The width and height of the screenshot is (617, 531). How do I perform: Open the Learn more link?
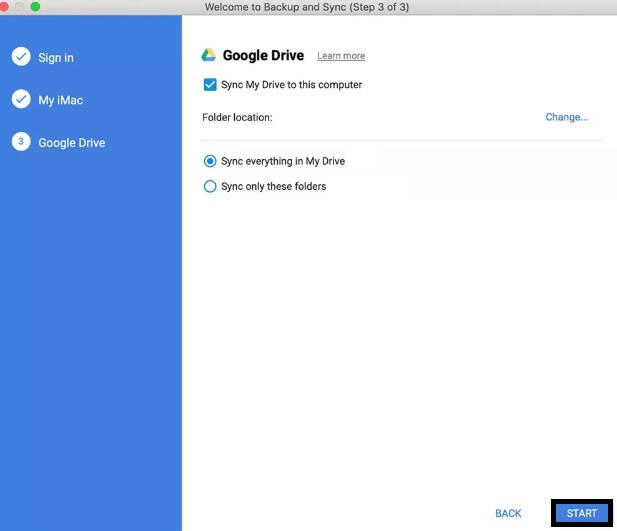point(341,56)
